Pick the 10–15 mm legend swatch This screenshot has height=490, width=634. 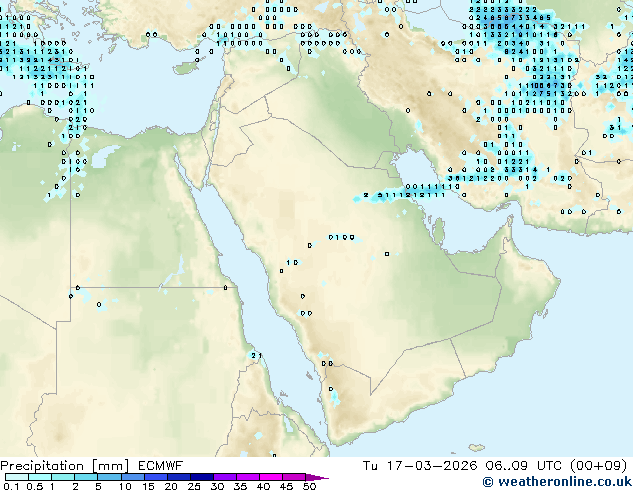pos(132,477)
